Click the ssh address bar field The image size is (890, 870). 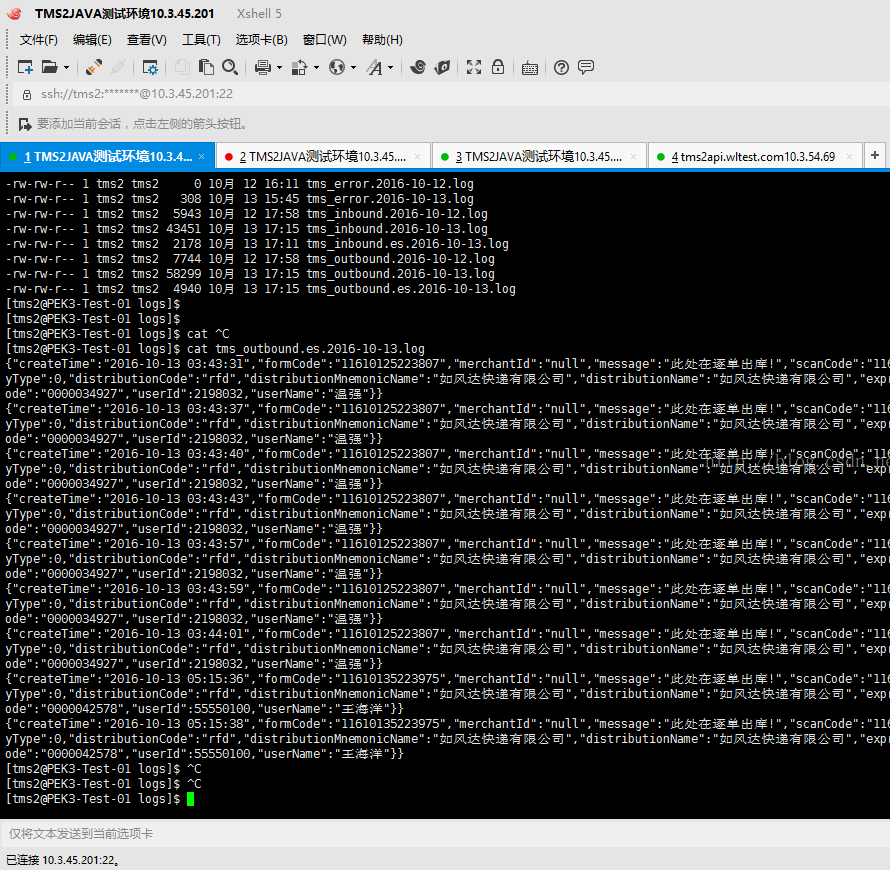pyautogui.click(x=451, y=94)
